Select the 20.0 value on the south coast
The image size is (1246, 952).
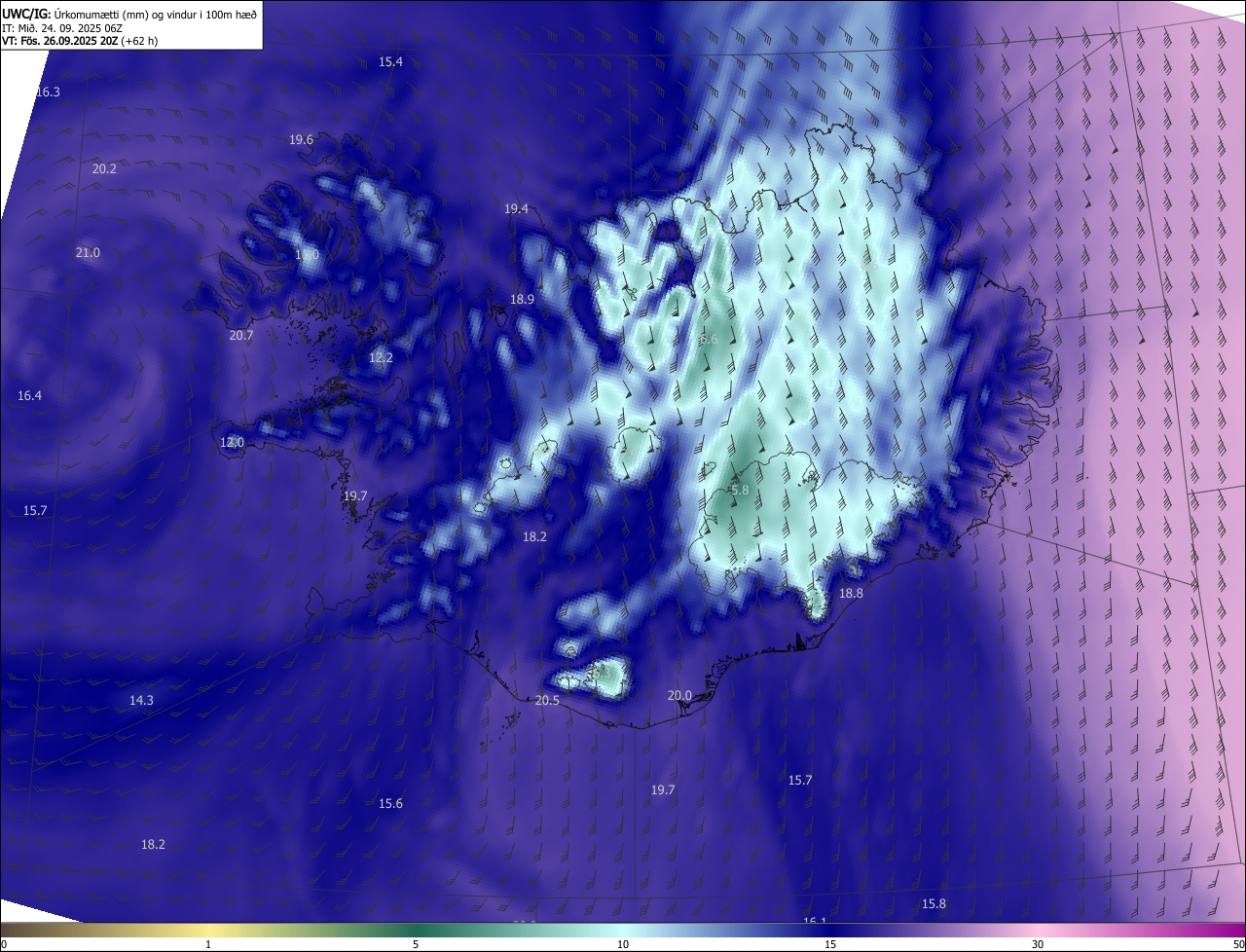(679, 696)
